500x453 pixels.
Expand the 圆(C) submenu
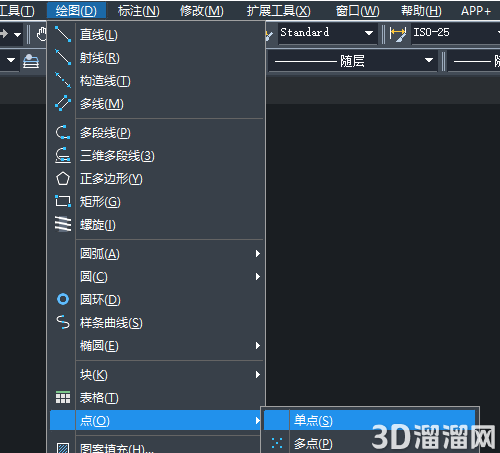pyautogui.click(x=157, y=276)
